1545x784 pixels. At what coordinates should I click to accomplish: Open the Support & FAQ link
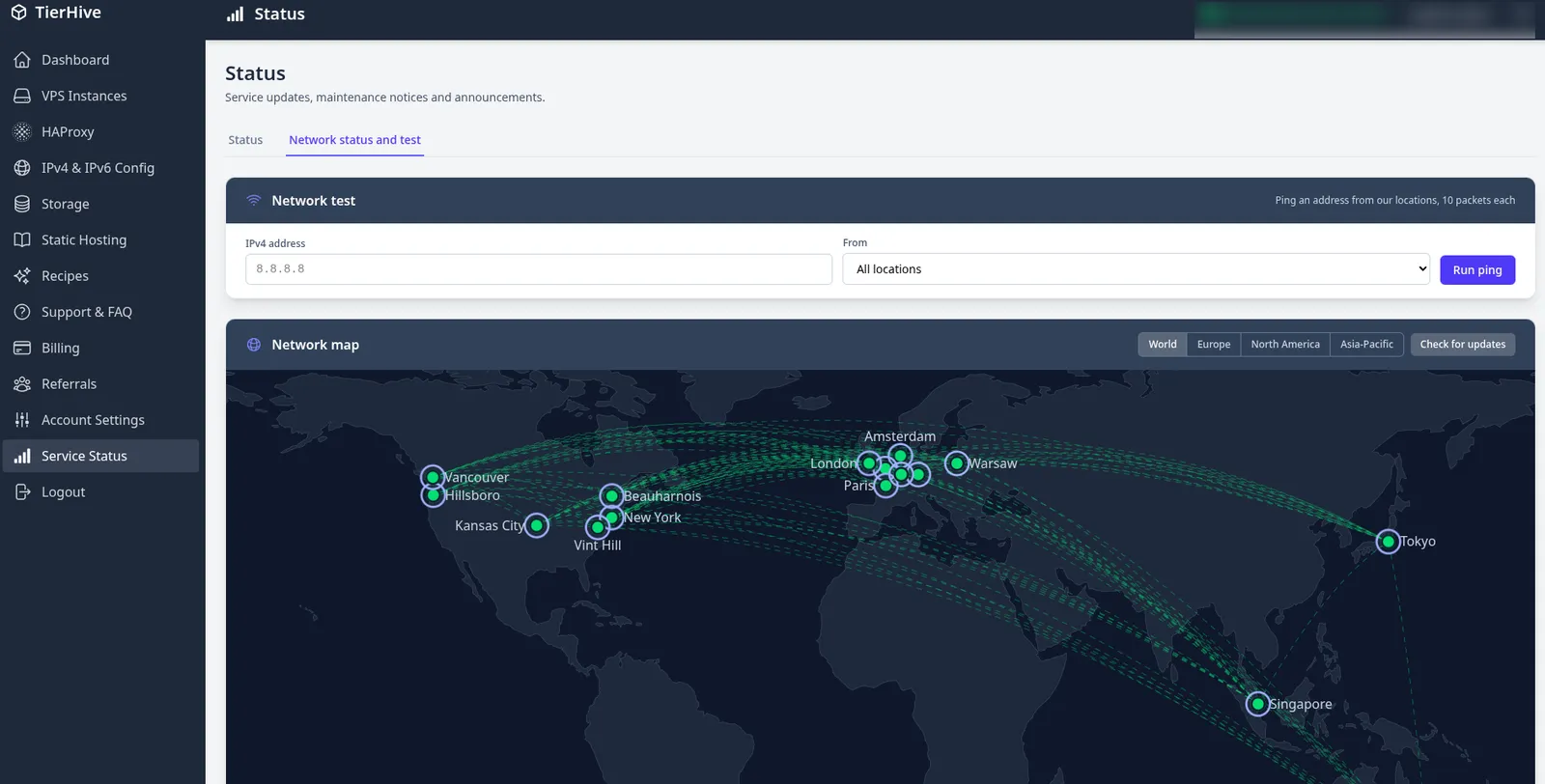pyautogui.click(x=100, y=312)
